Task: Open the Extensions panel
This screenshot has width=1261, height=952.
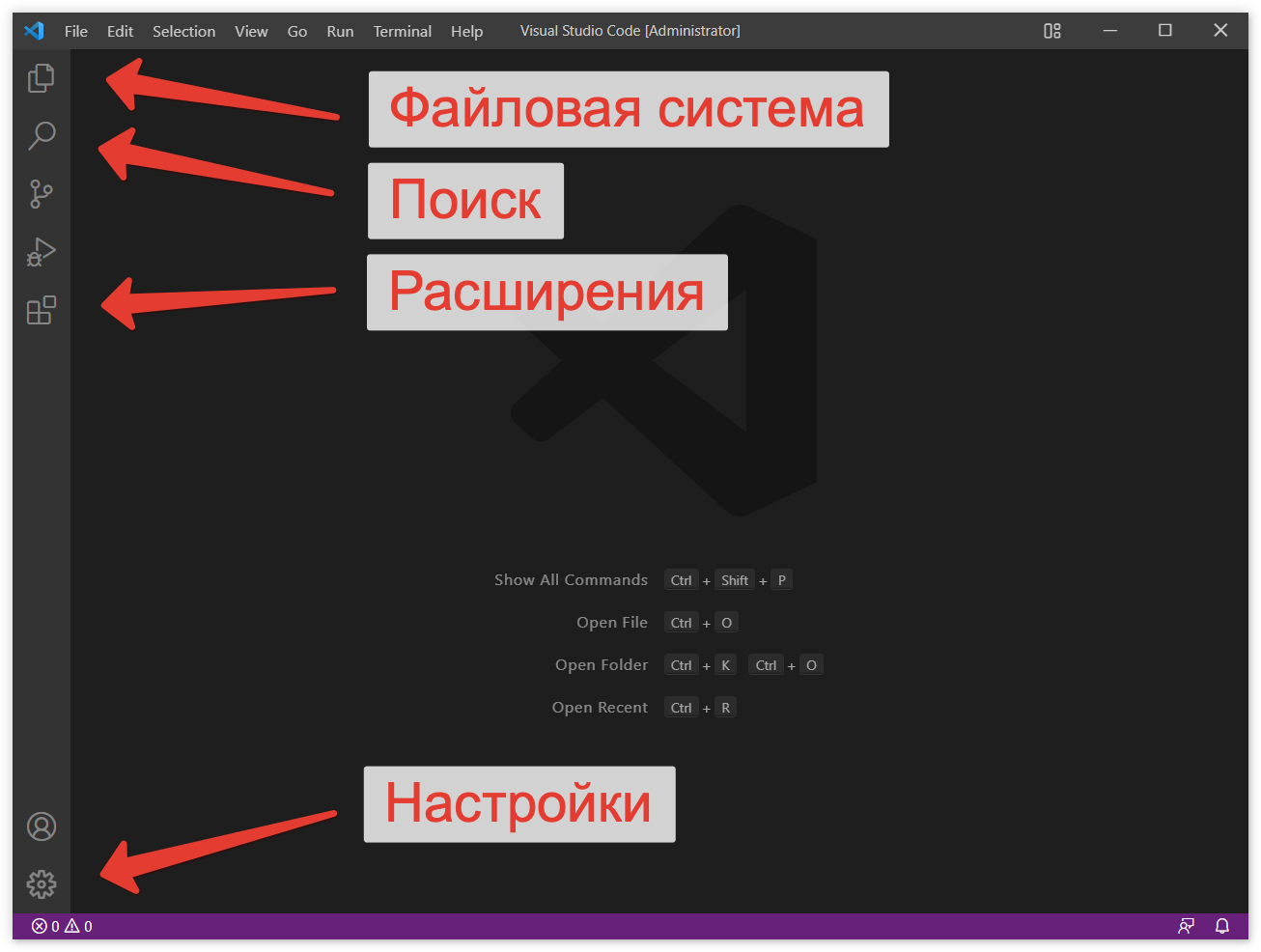Action: coord(41,310)
